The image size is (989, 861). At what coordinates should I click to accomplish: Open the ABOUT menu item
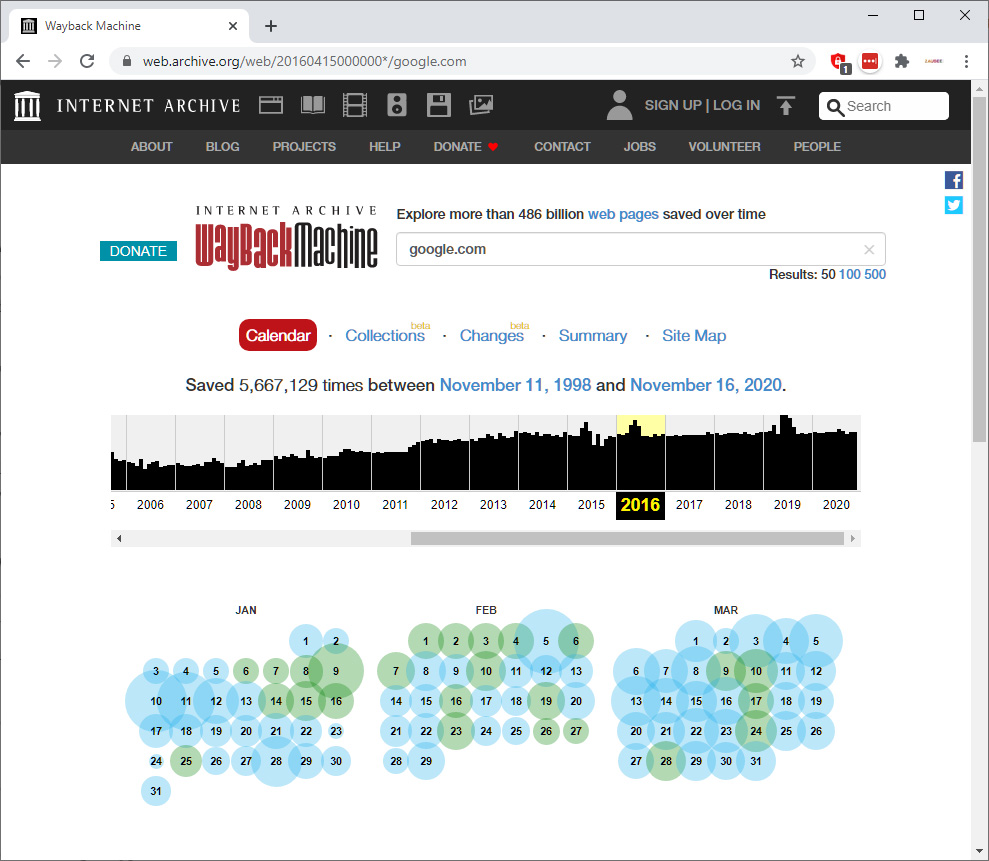click(151, 146)
